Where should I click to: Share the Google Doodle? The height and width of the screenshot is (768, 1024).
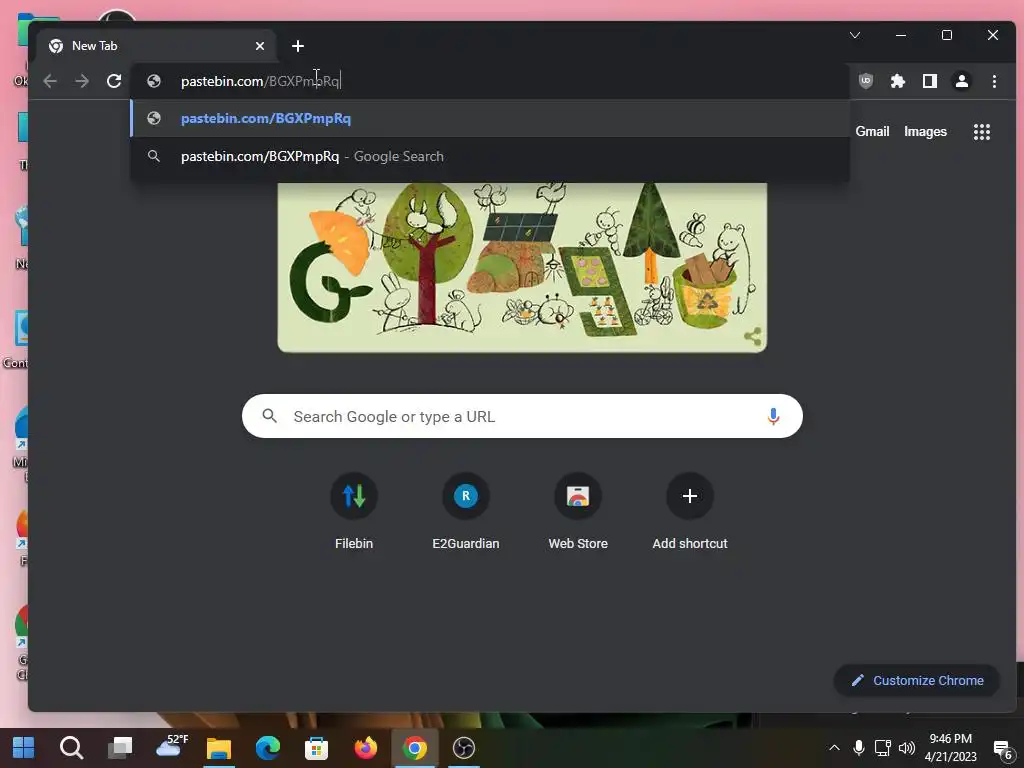[752, 336]
